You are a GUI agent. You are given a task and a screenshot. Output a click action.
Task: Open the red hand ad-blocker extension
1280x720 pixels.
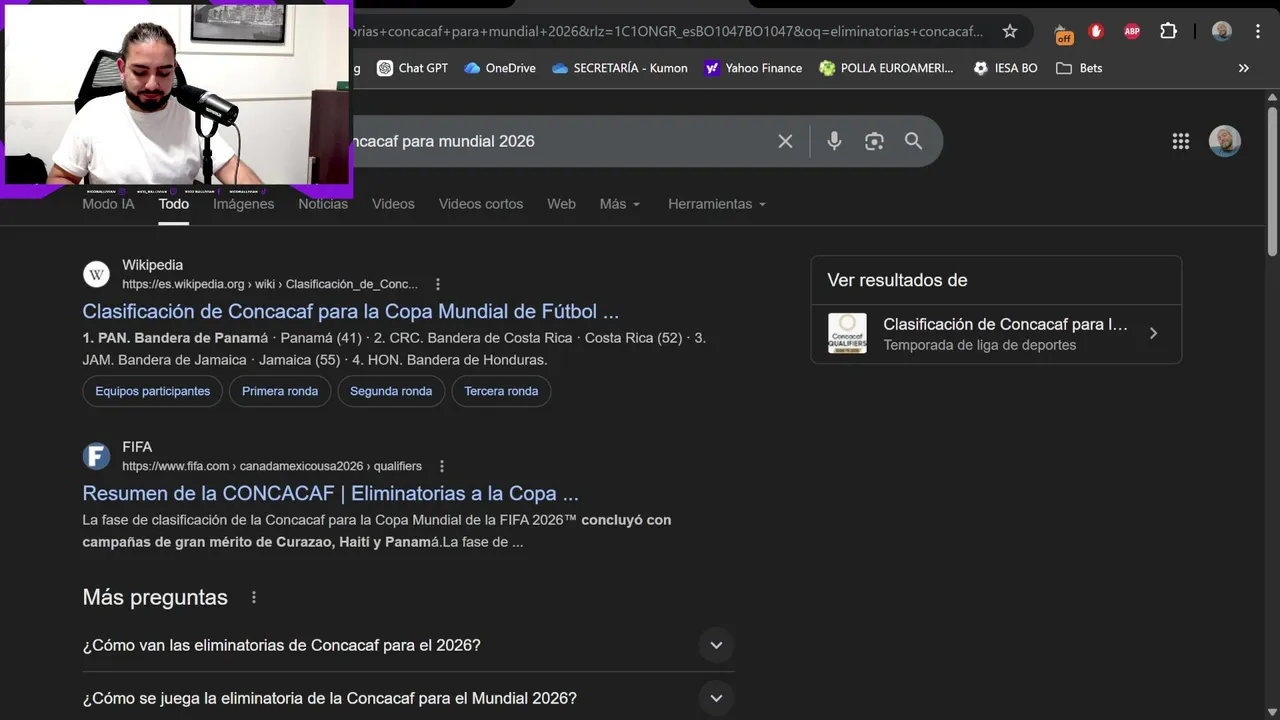[x=1096, y=31]
